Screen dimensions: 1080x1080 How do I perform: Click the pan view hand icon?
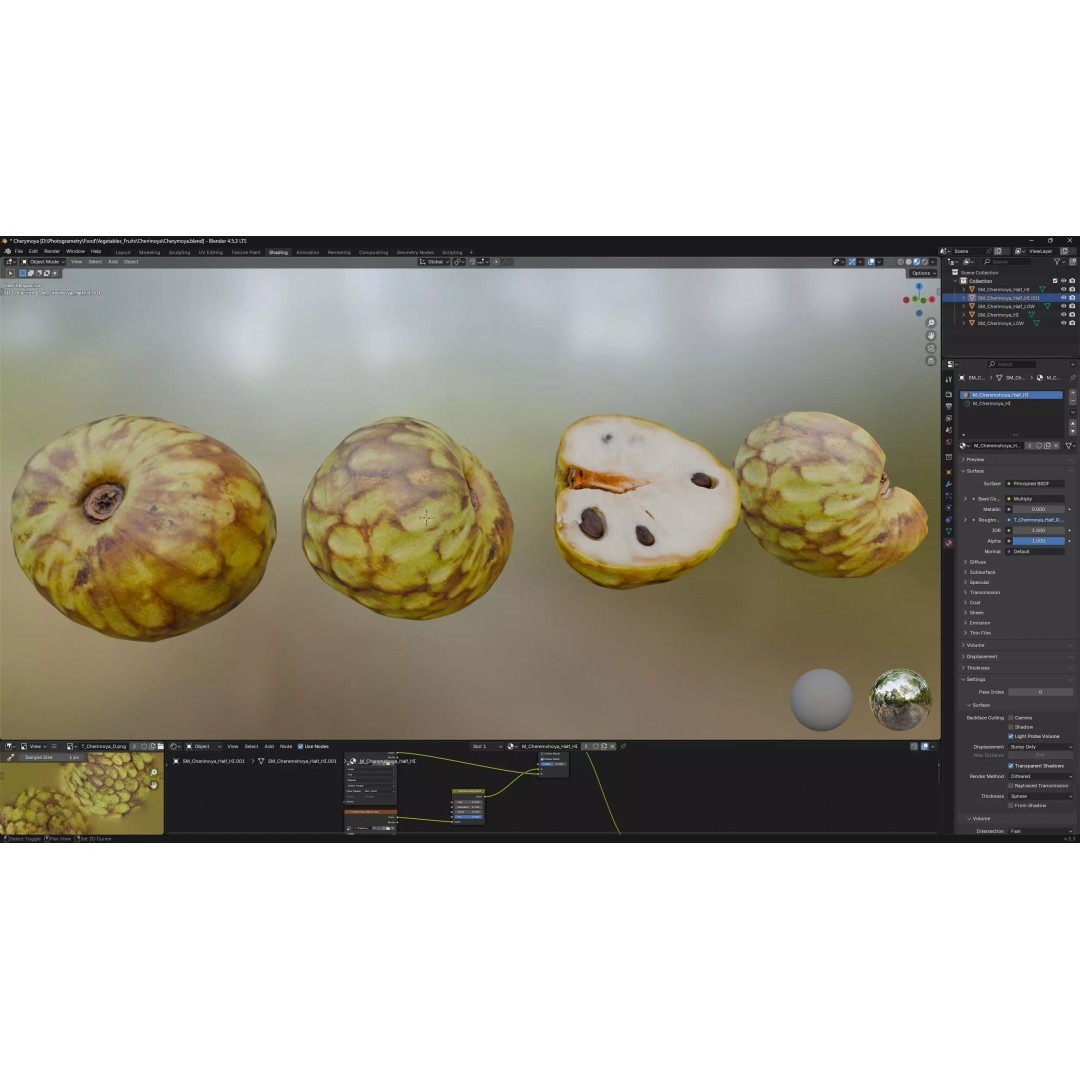pyautogui.click(x=931, y=335)
